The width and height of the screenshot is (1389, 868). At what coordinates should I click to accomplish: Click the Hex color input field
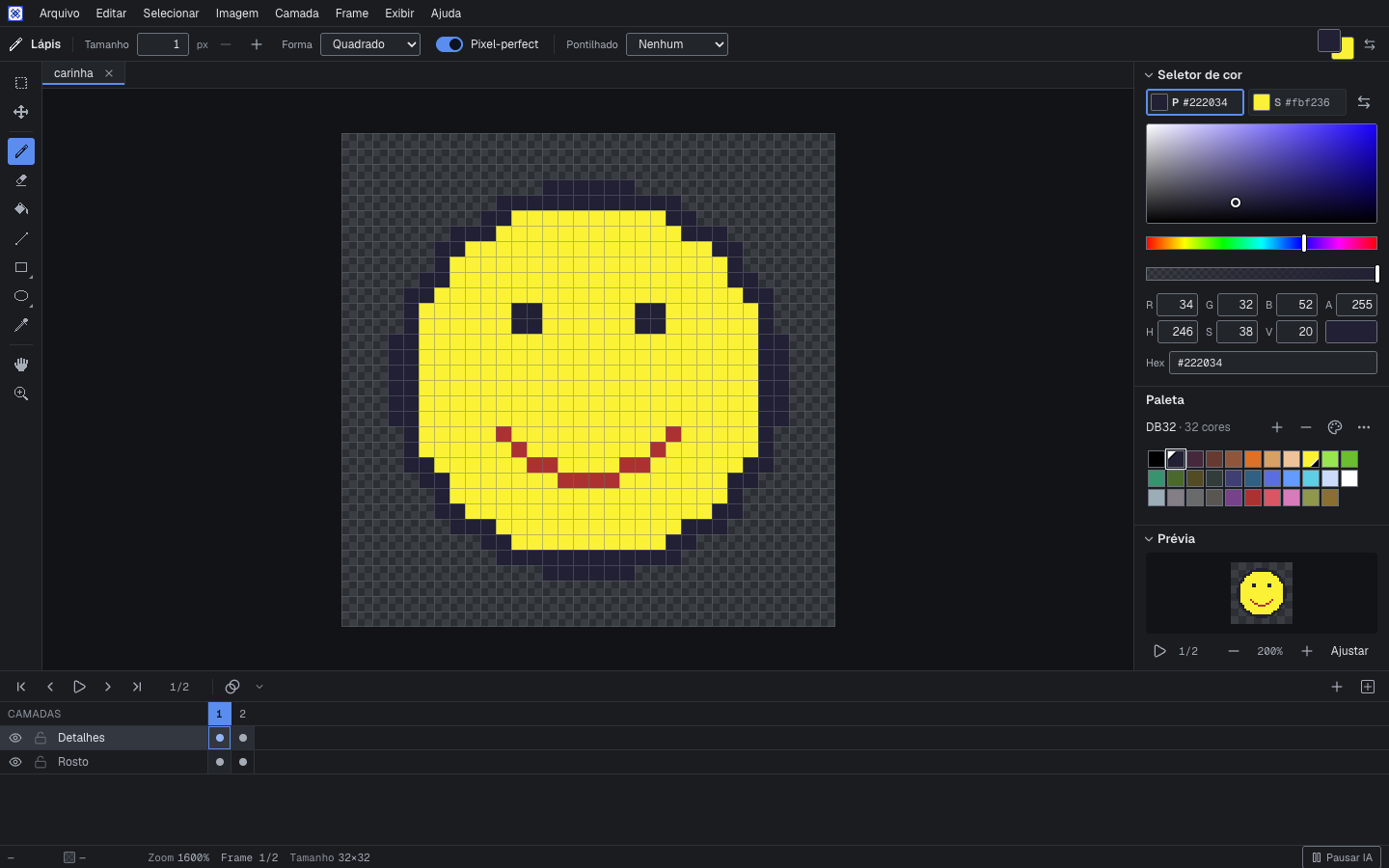(x=1273, y=363)
